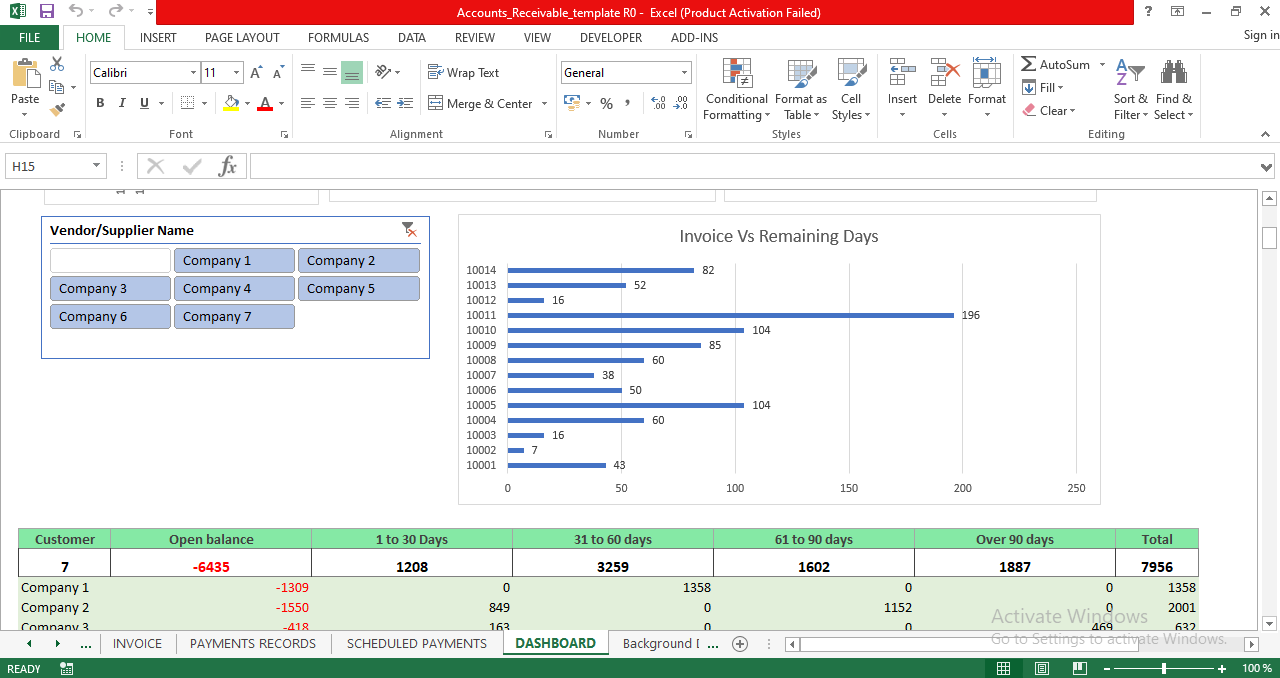Image resolution: width=1280 pixels, height=678 pixels.
Task: Switch to DATA ribbon tab
Action: tap(411, 38)
